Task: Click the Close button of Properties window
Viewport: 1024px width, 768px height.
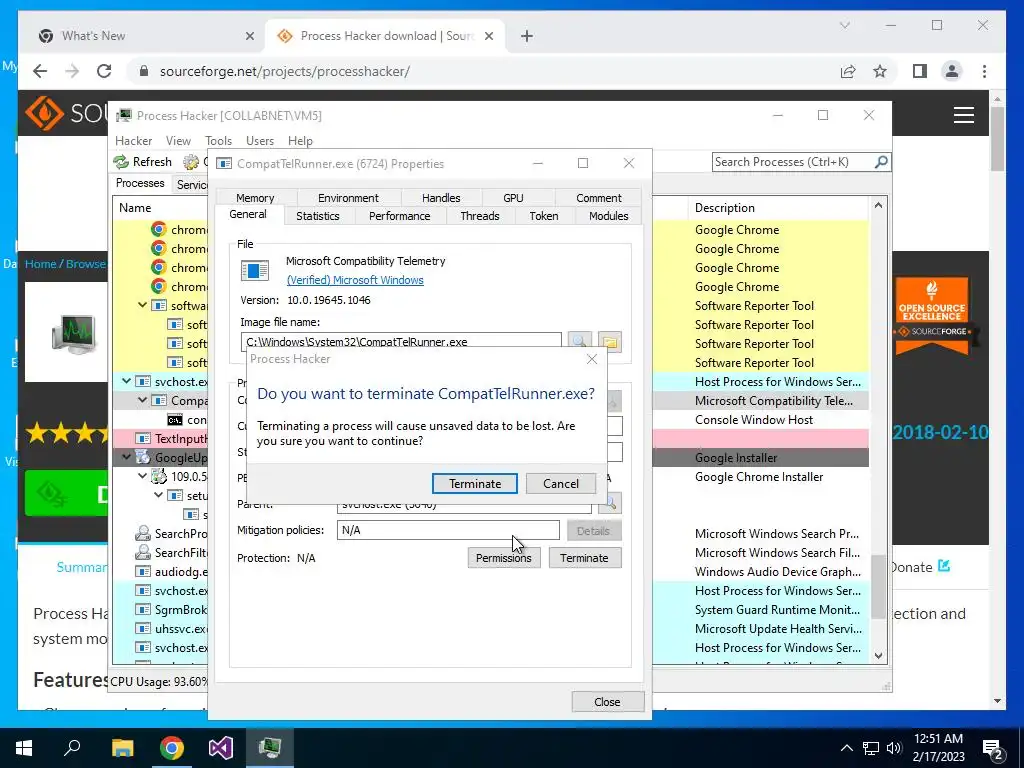Action: tap(607, 701)
